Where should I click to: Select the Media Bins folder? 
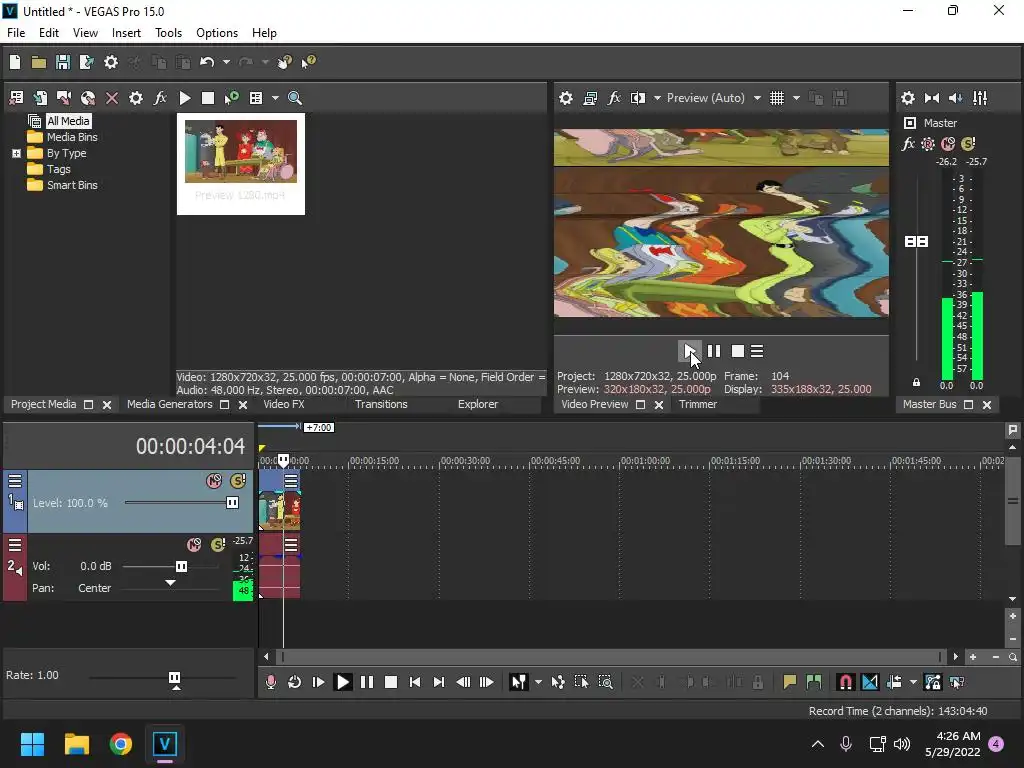(x=72, y=137)
